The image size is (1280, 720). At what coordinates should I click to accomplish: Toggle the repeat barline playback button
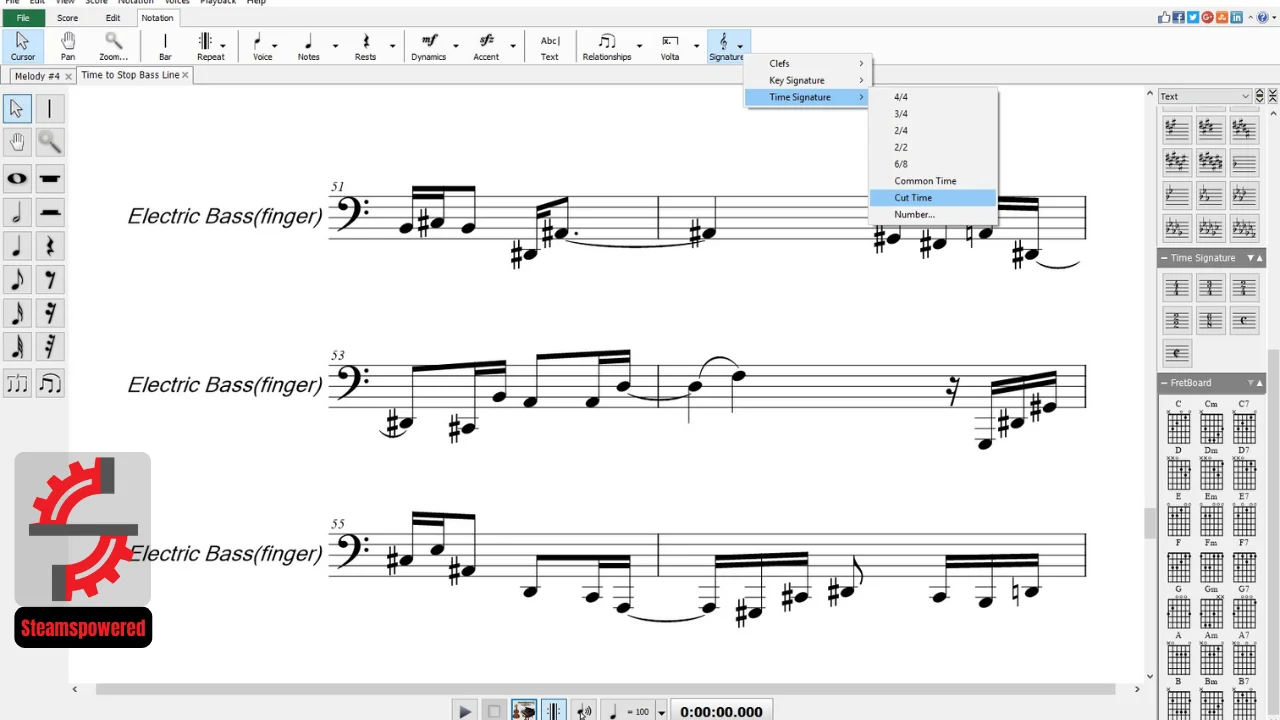pyautogui.click(x=553, y=711)
